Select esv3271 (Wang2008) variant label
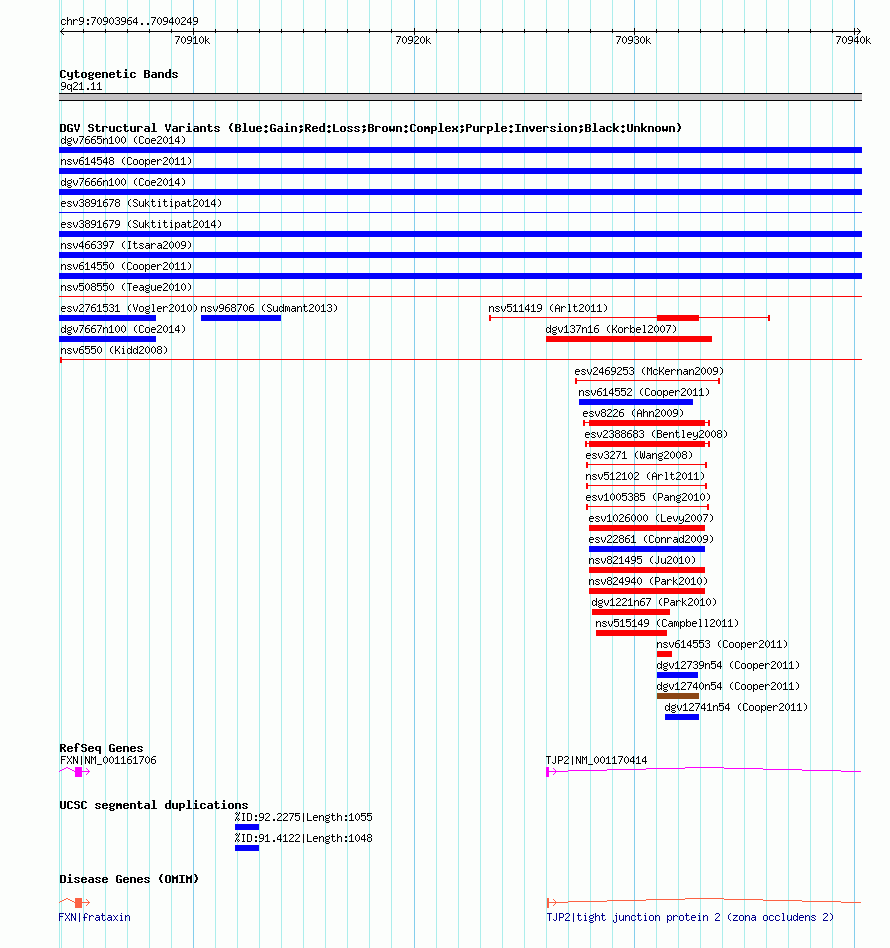Viewport: 890px width, 948px height. [639, 455]
